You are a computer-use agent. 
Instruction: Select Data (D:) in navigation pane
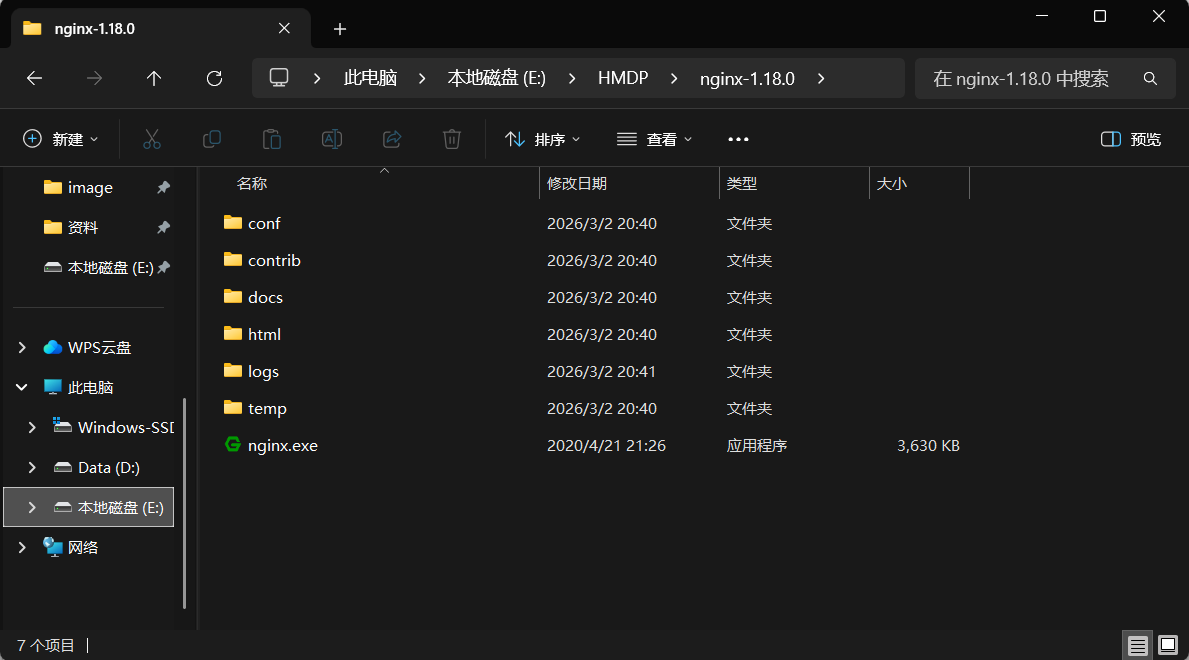pos(108,467)
